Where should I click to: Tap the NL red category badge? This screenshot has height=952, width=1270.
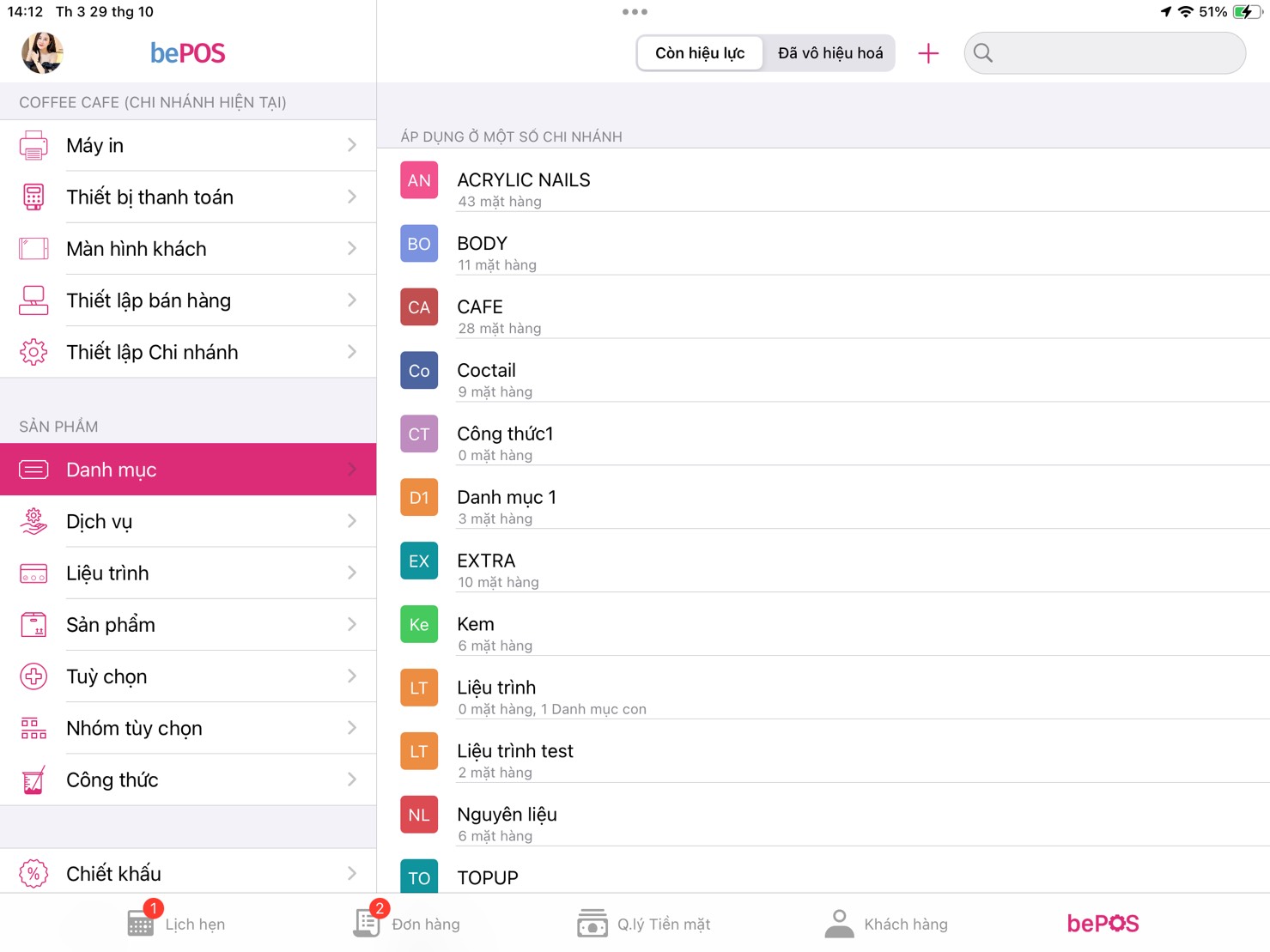[419, 815]
